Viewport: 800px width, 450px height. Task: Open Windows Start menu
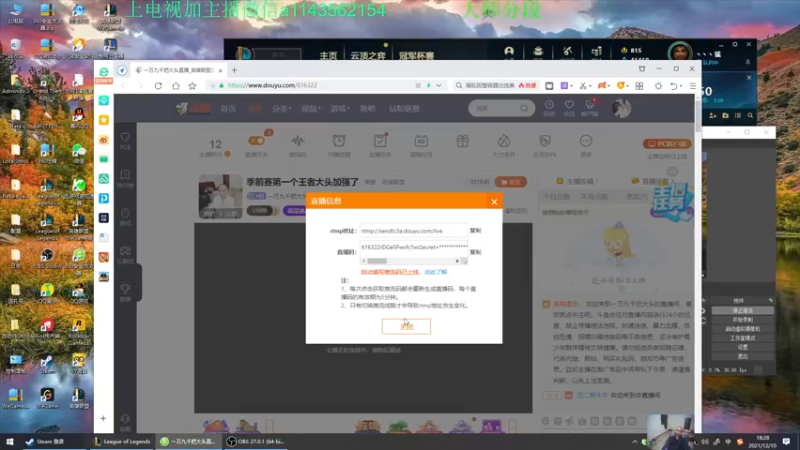point(9,441)
